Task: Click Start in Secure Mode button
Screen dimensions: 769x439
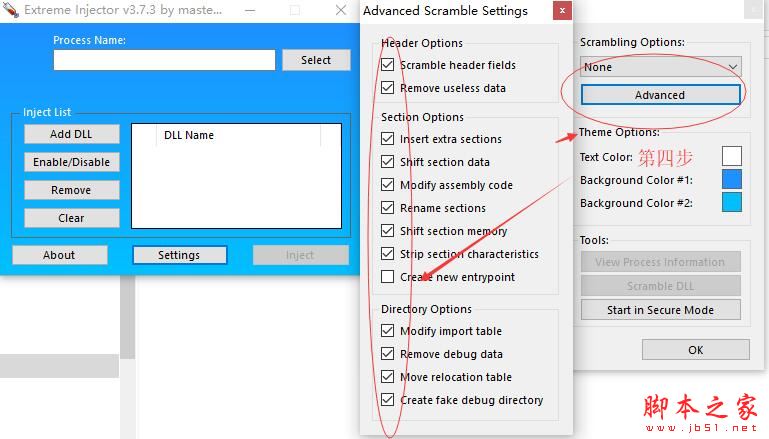Action: (x=661, y=310)
